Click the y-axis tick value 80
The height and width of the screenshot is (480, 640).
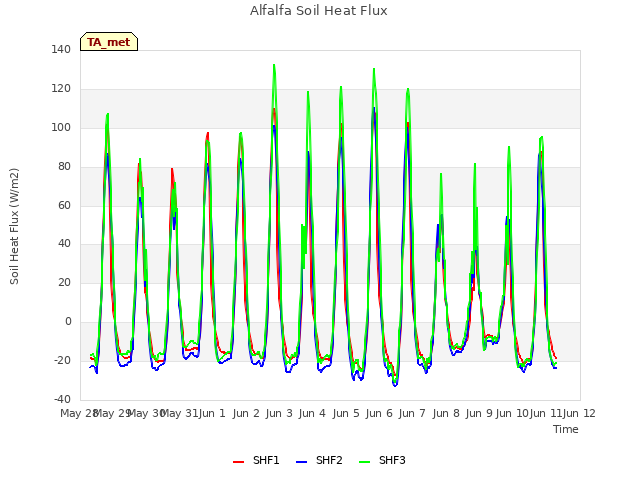(x=63, y=167)
